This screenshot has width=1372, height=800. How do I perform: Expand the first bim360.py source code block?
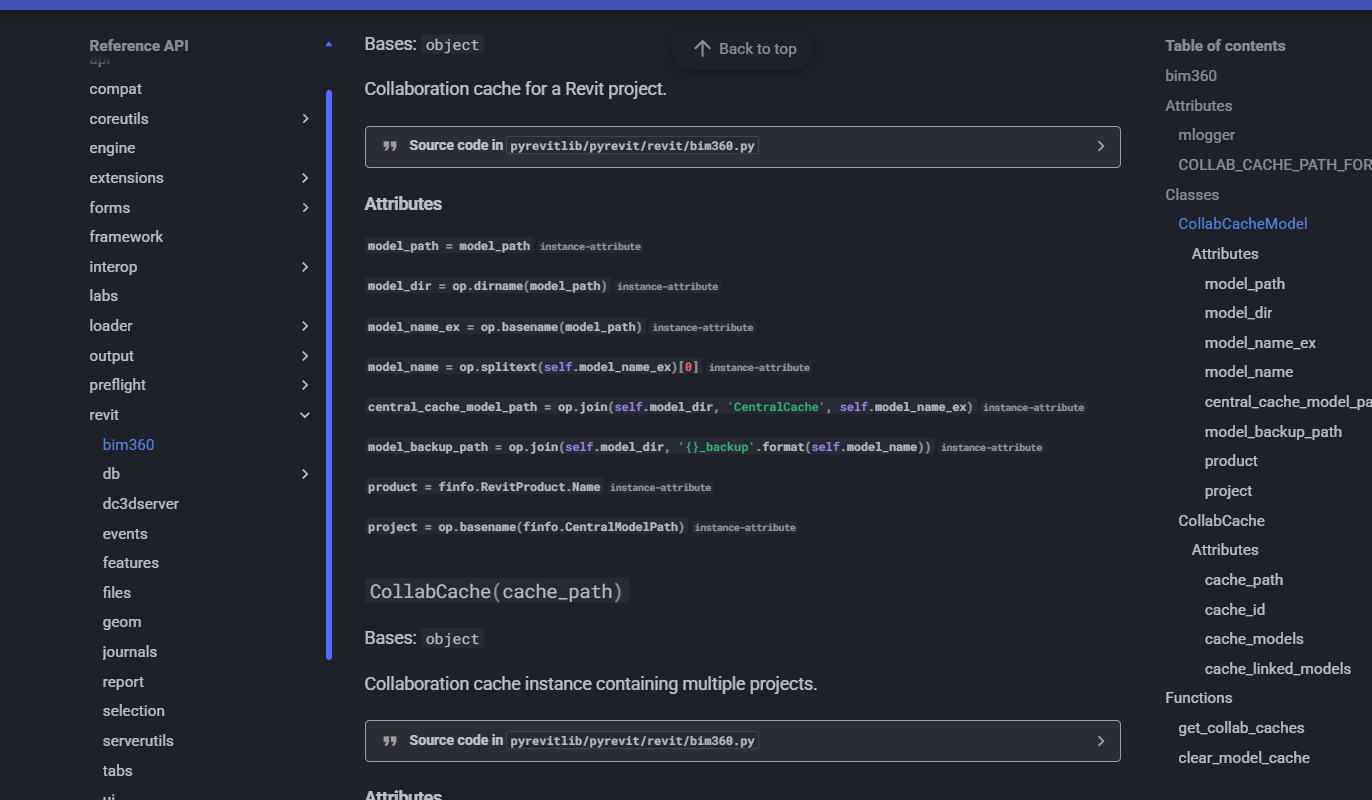tap(1100, 146)
